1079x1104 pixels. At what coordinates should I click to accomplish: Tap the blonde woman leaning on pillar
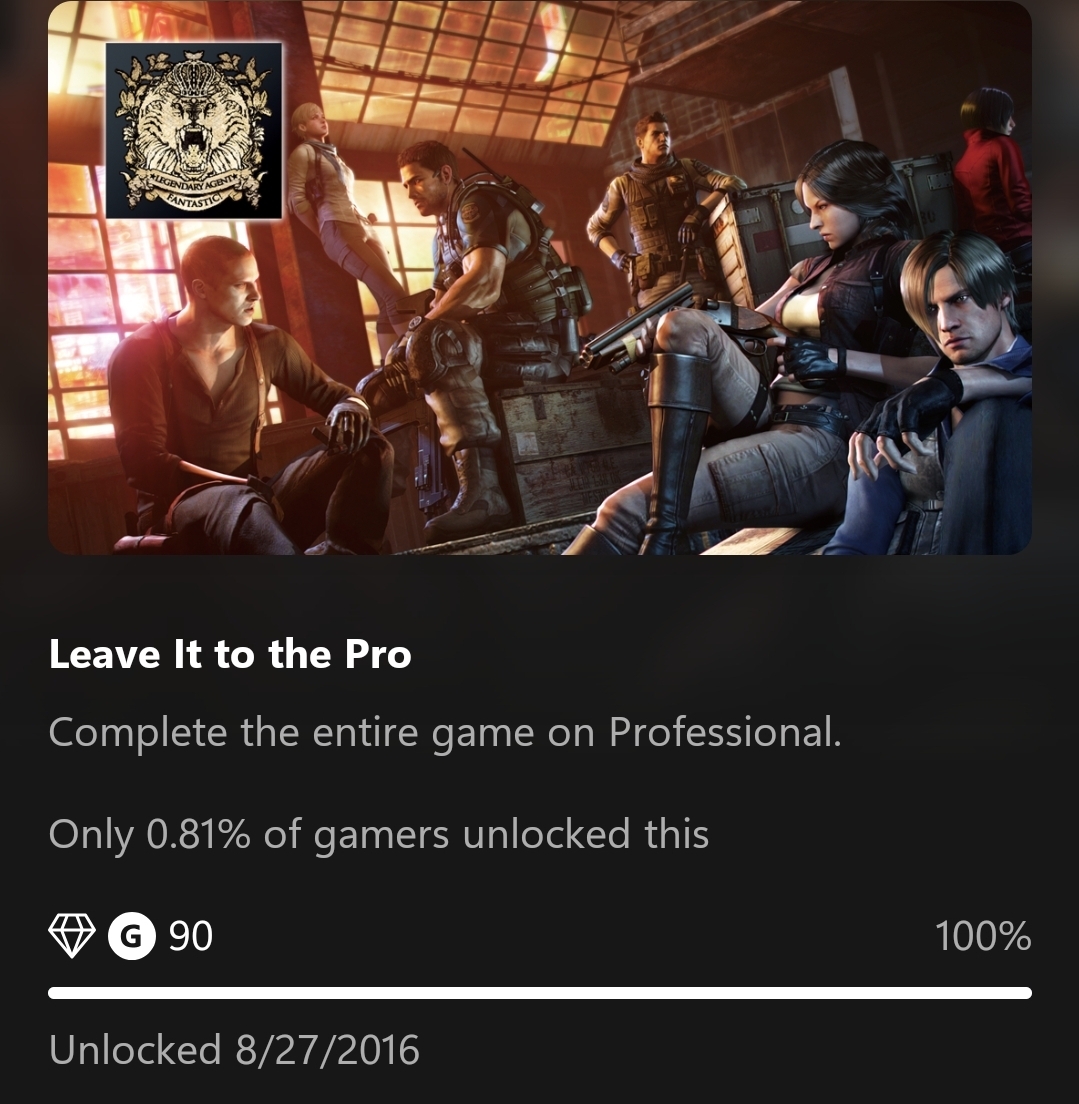(331, 218)
